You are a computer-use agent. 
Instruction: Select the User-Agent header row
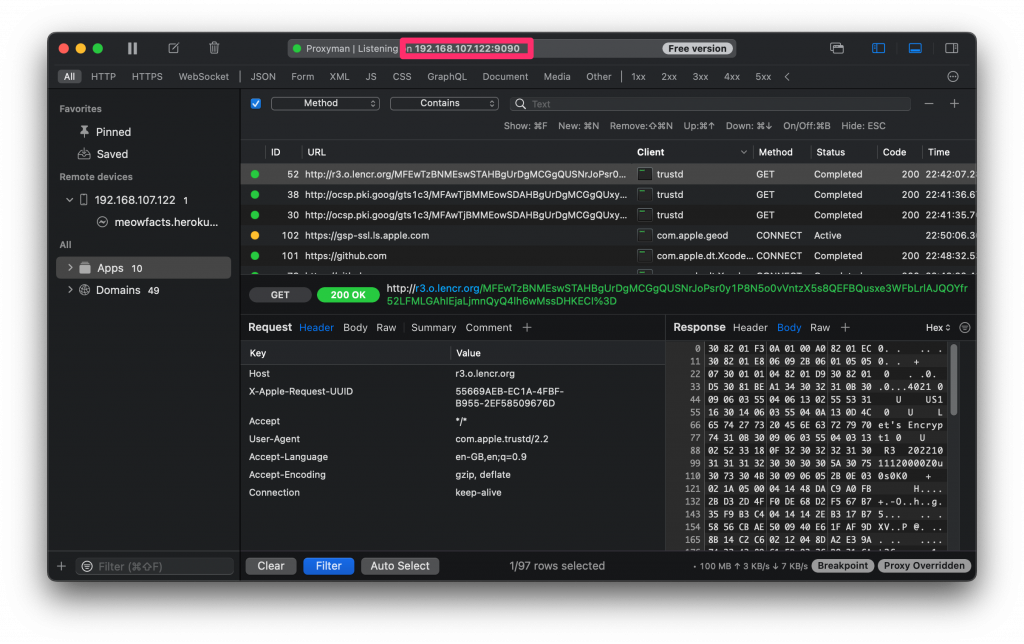453,439
